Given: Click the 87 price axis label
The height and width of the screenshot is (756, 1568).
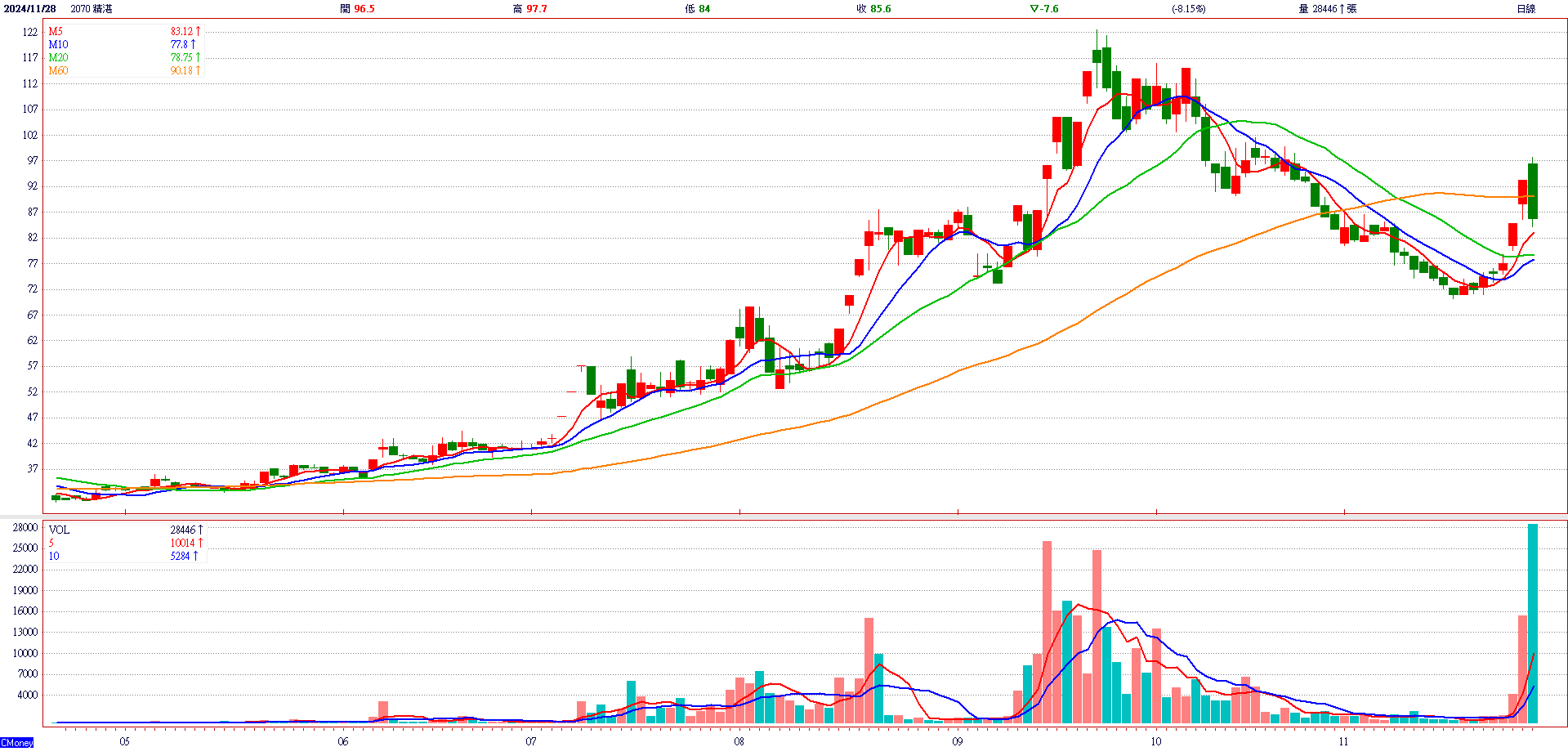Looking at the screenshot, I should click(33, 212).
